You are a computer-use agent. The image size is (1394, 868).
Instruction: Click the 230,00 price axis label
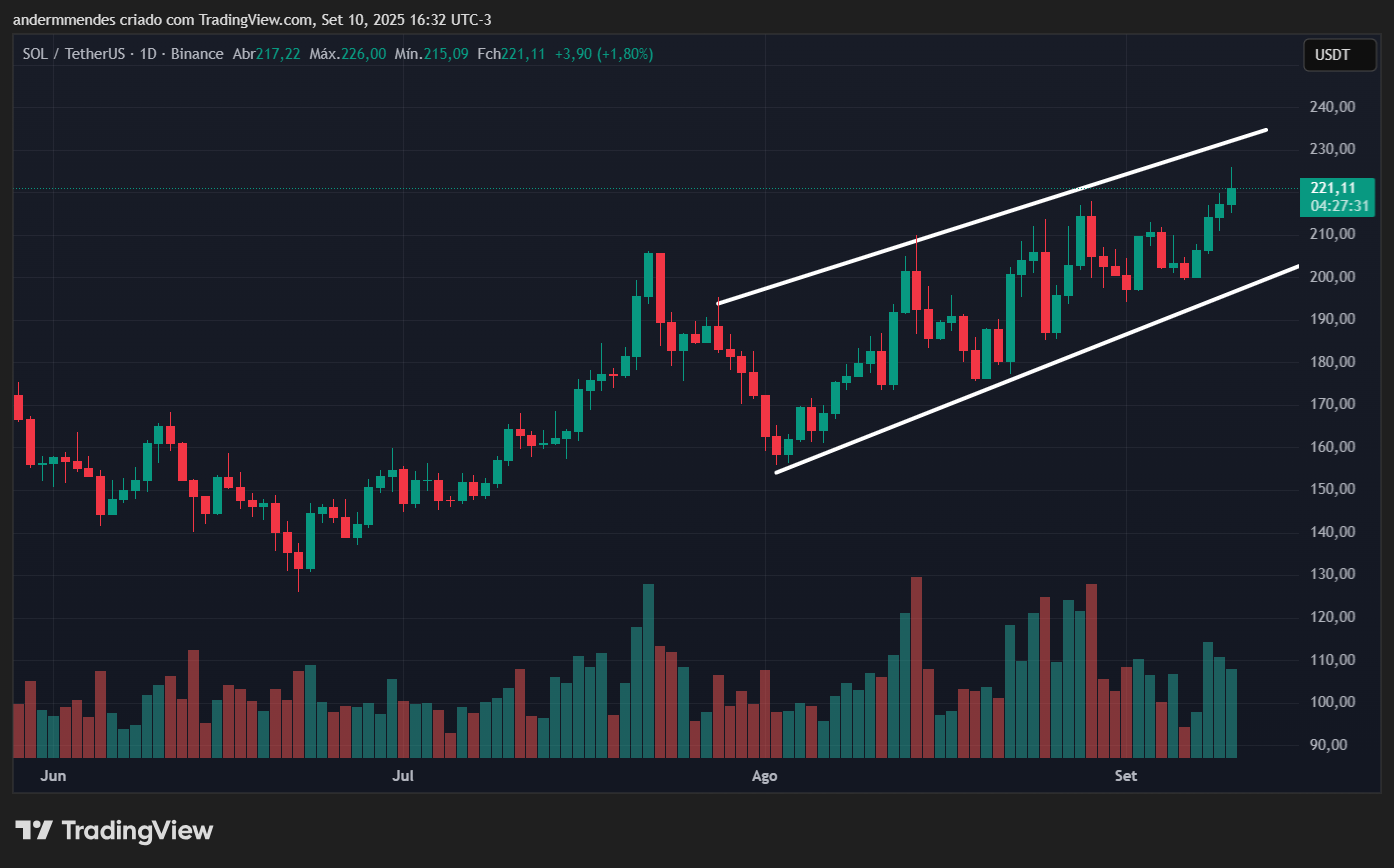1331,149
